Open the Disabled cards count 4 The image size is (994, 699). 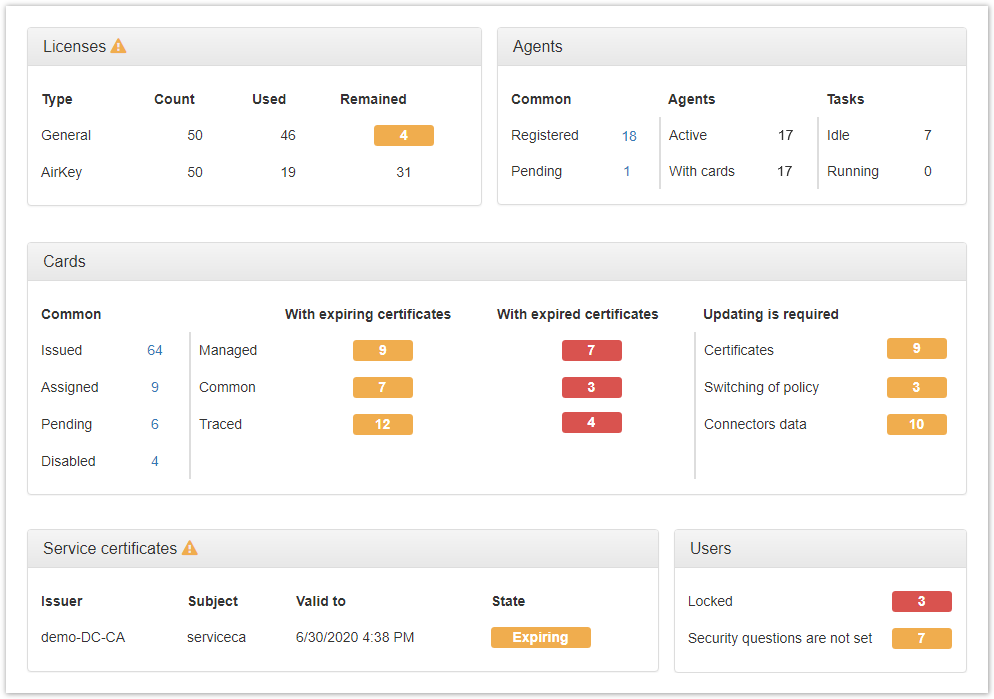(x=155, y=462)
